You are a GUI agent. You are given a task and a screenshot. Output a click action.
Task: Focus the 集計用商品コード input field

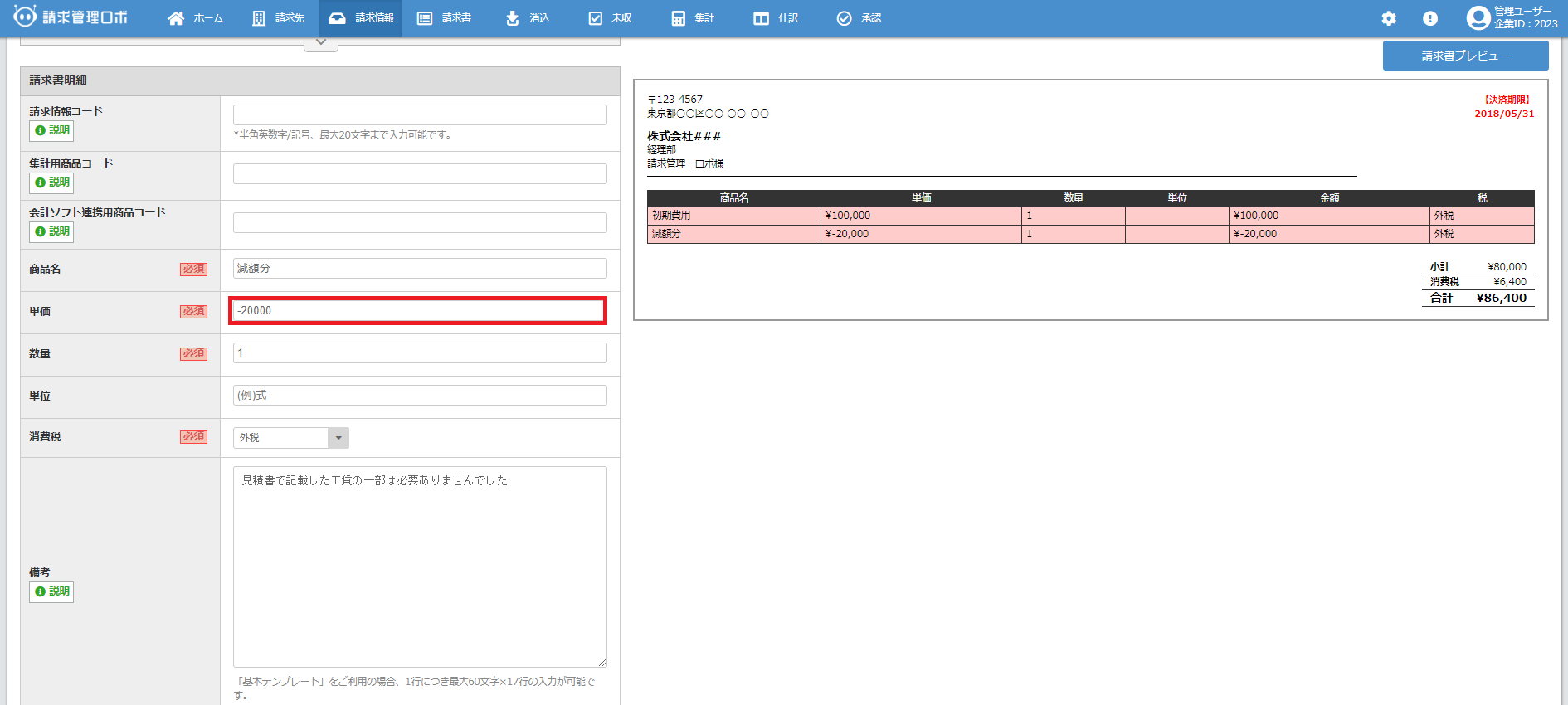coord(420,173)
